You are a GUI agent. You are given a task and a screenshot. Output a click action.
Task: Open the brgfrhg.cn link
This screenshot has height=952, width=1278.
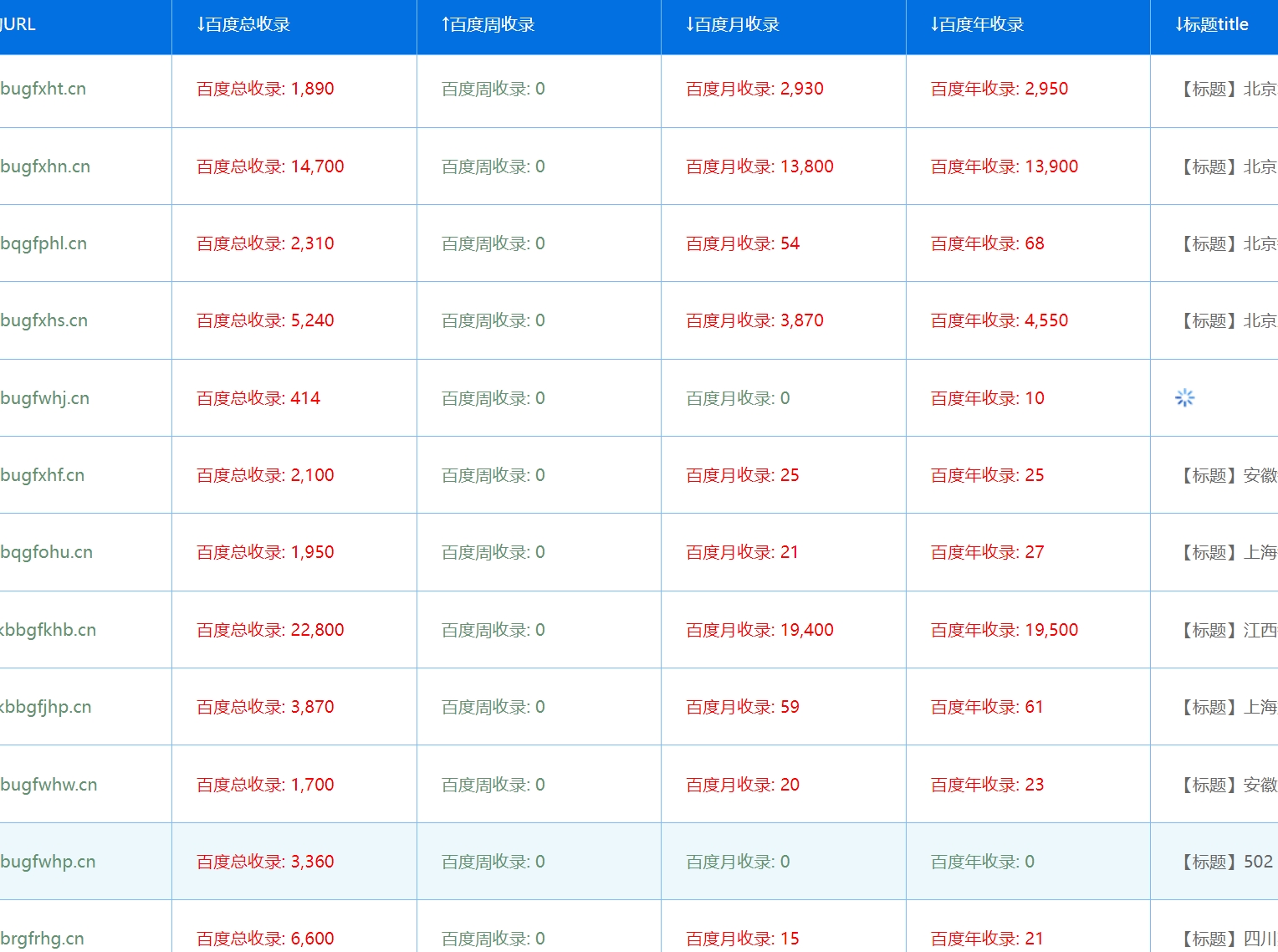42,939
